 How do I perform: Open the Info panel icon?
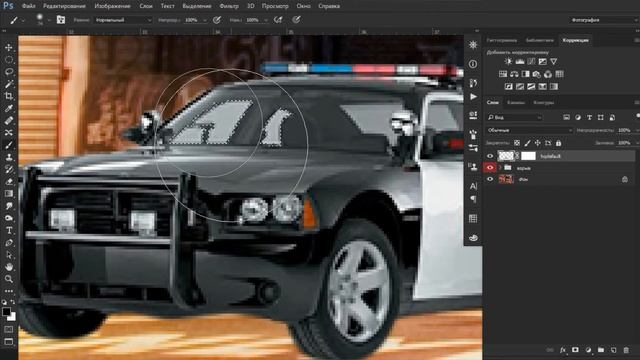coord(473,64)
